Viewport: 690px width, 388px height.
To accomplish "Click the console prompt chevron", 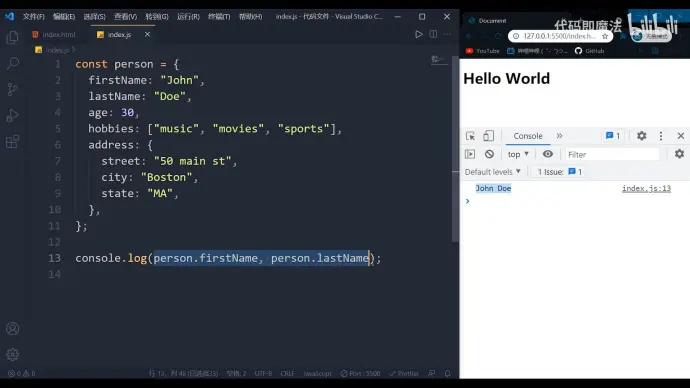I will pos(468,201).
